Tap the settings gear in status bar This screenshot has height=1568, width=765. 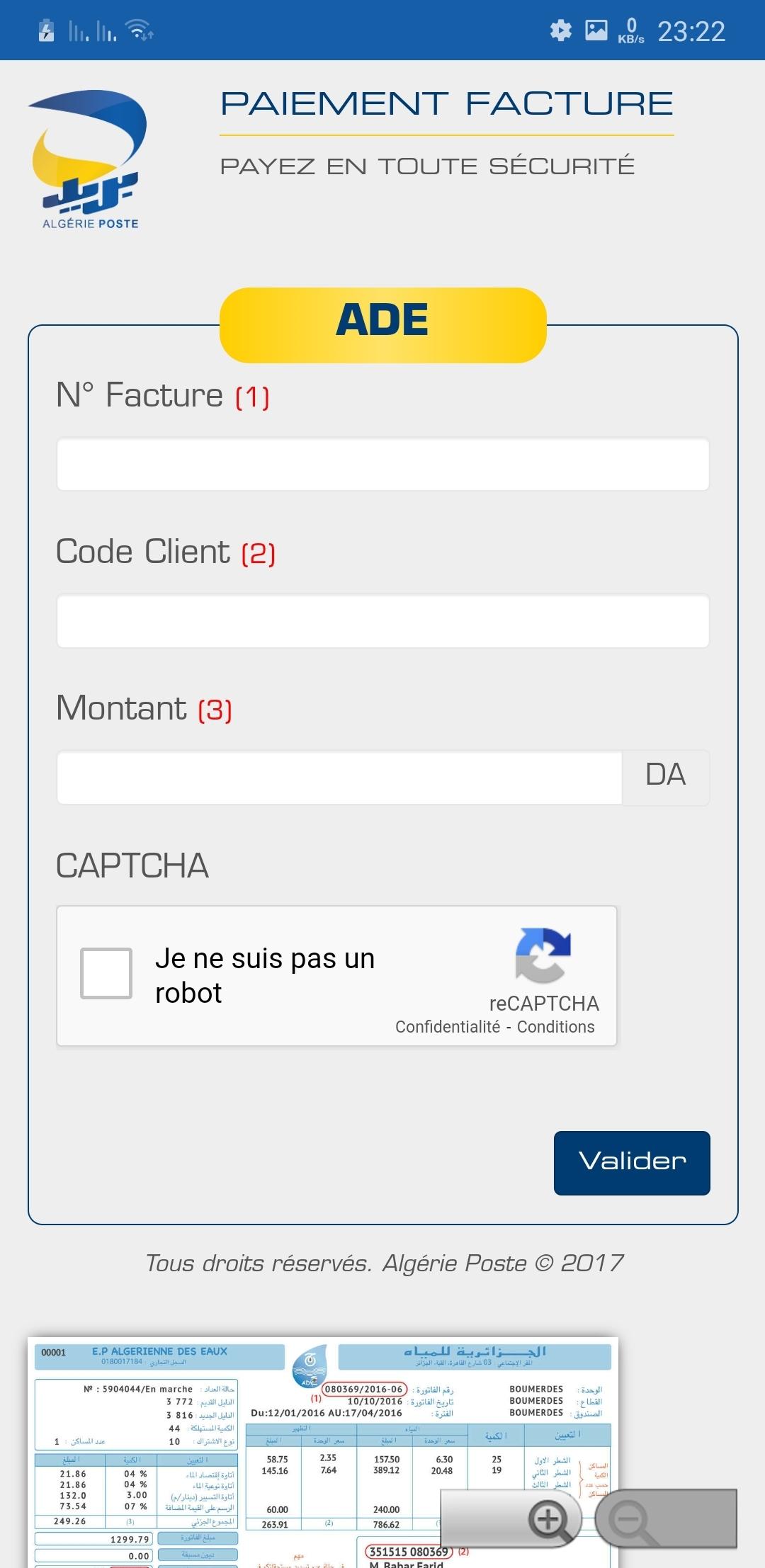561,30
